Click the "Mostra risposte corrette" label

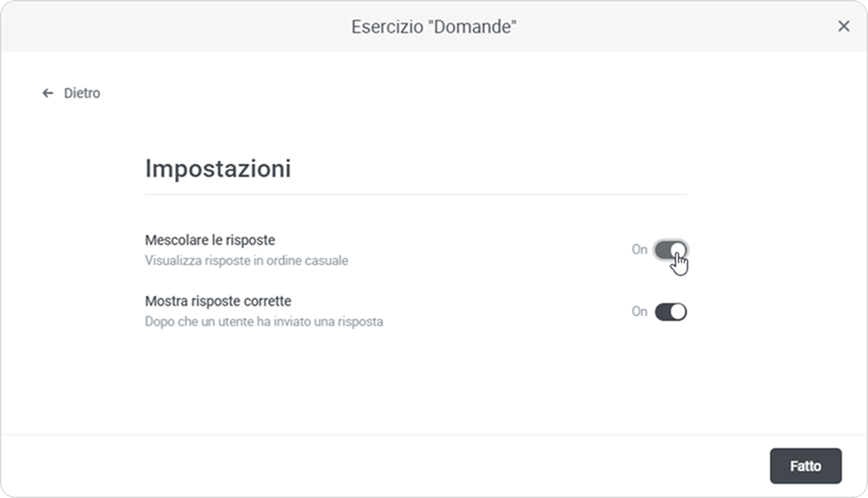click(x=218, y=301)
